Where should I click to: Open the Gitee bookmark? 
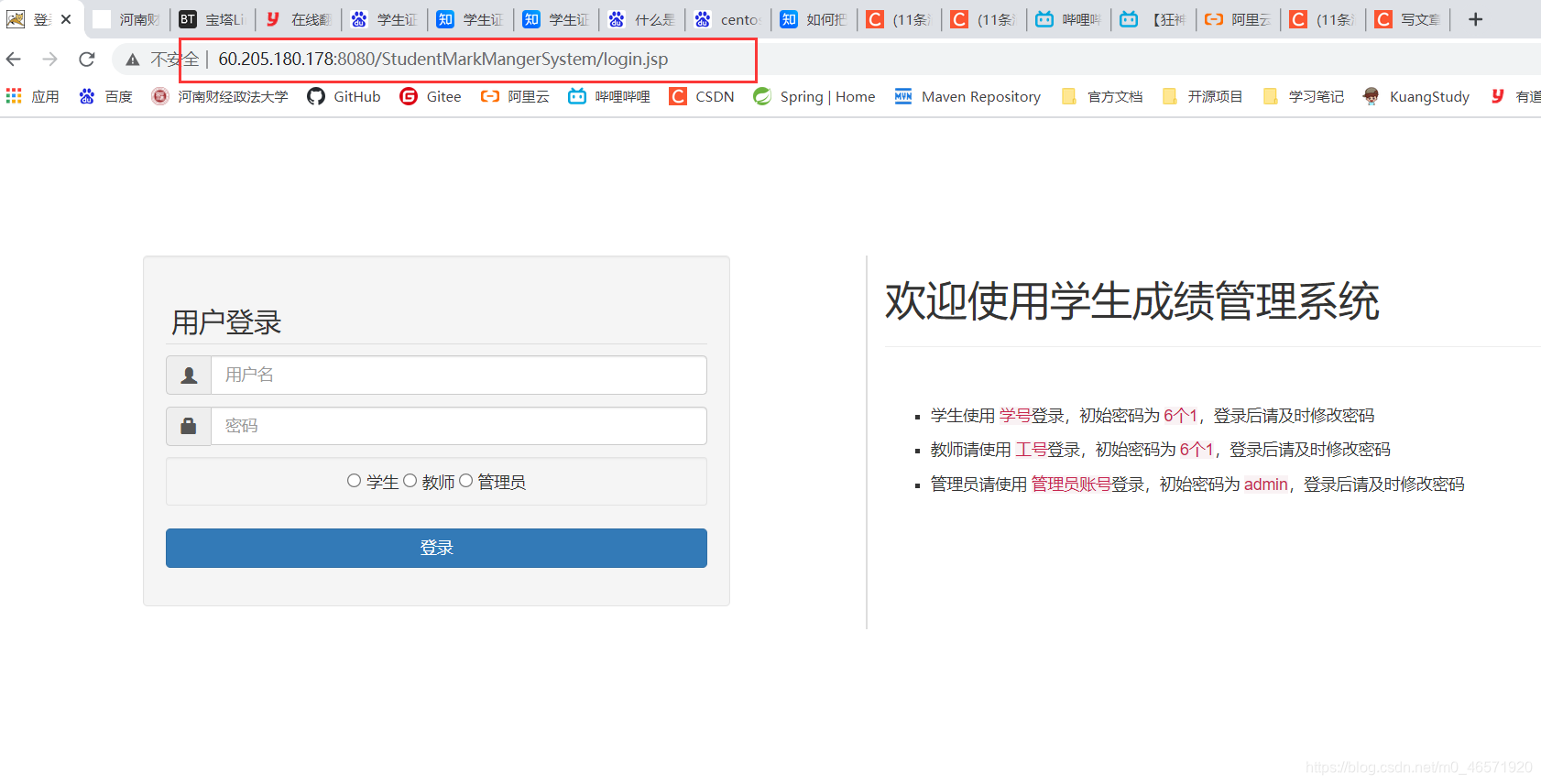[x=431, y=96]
